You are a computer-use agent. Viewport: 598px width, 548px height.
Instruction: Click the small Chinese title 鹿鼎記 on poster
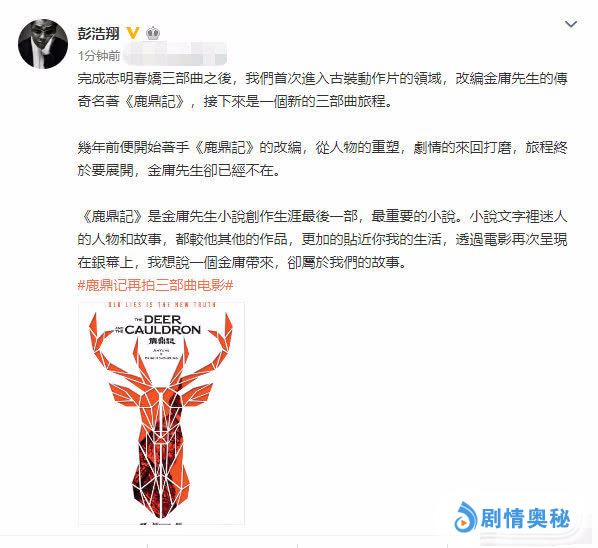pos(162,341)
